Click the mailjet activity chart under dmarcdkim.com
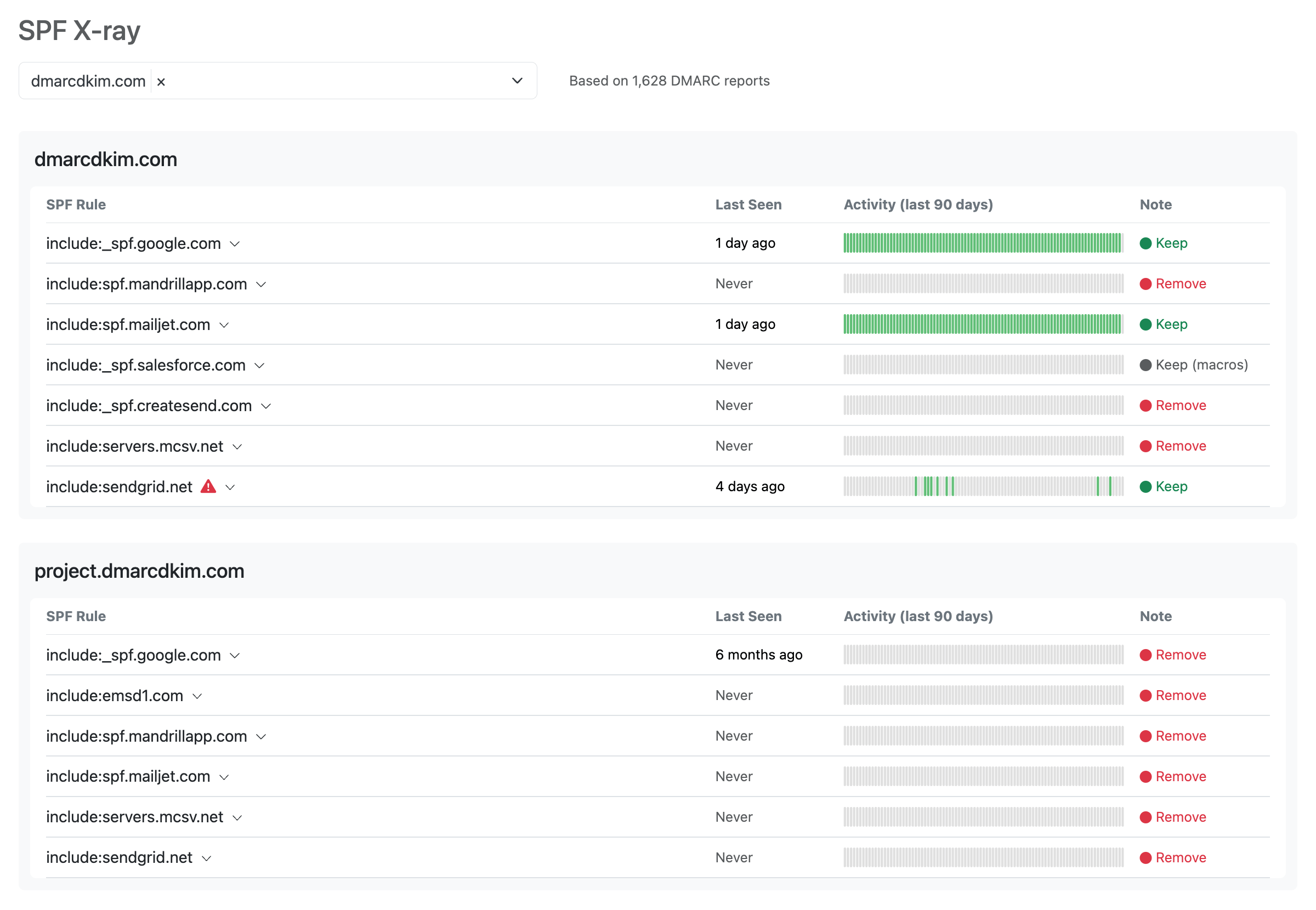This screenshot has height=910, width=1316. [x=983, y=325]
